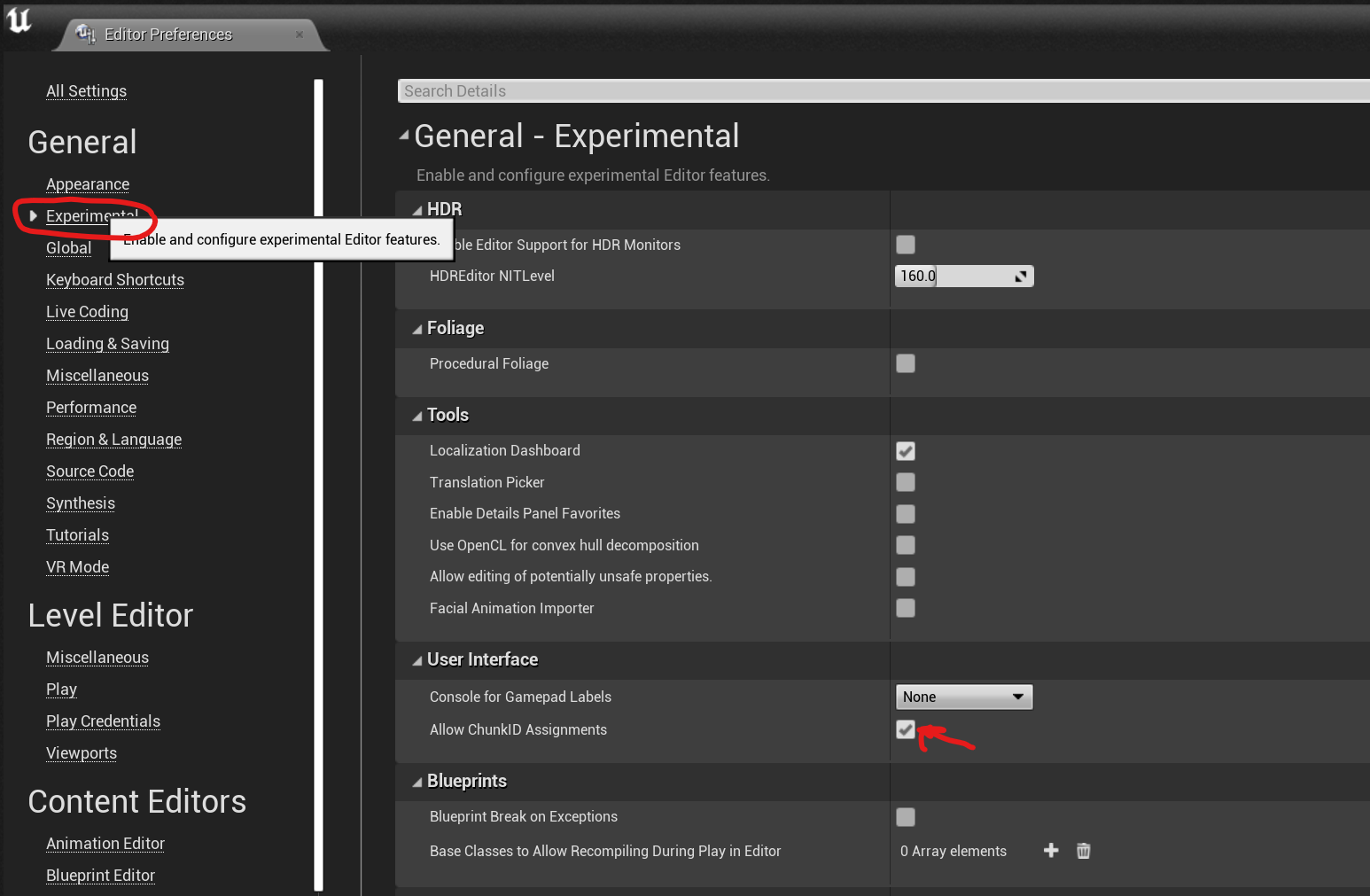Open Animation Editor settings
The width and height of the screenshot is (1370, 896).
(105, 844)
